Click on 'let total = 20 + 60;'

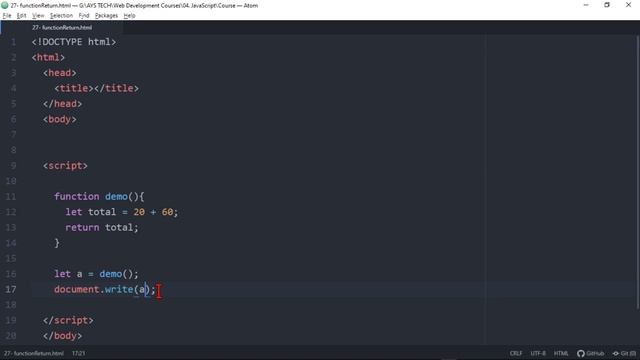point(122,212)
